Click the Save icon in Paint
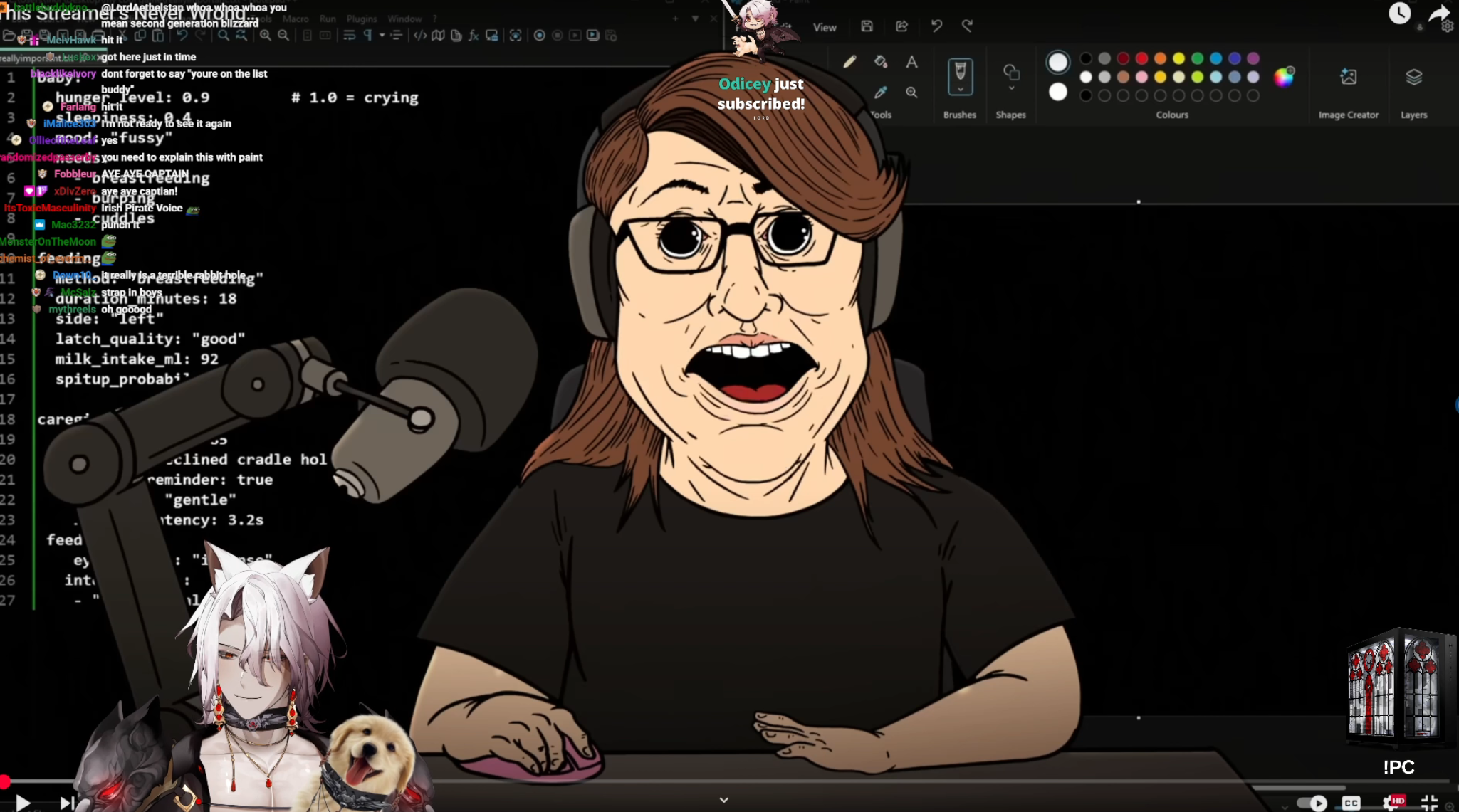The height and width of the screenshot is (812, 1459). point(867,26)
